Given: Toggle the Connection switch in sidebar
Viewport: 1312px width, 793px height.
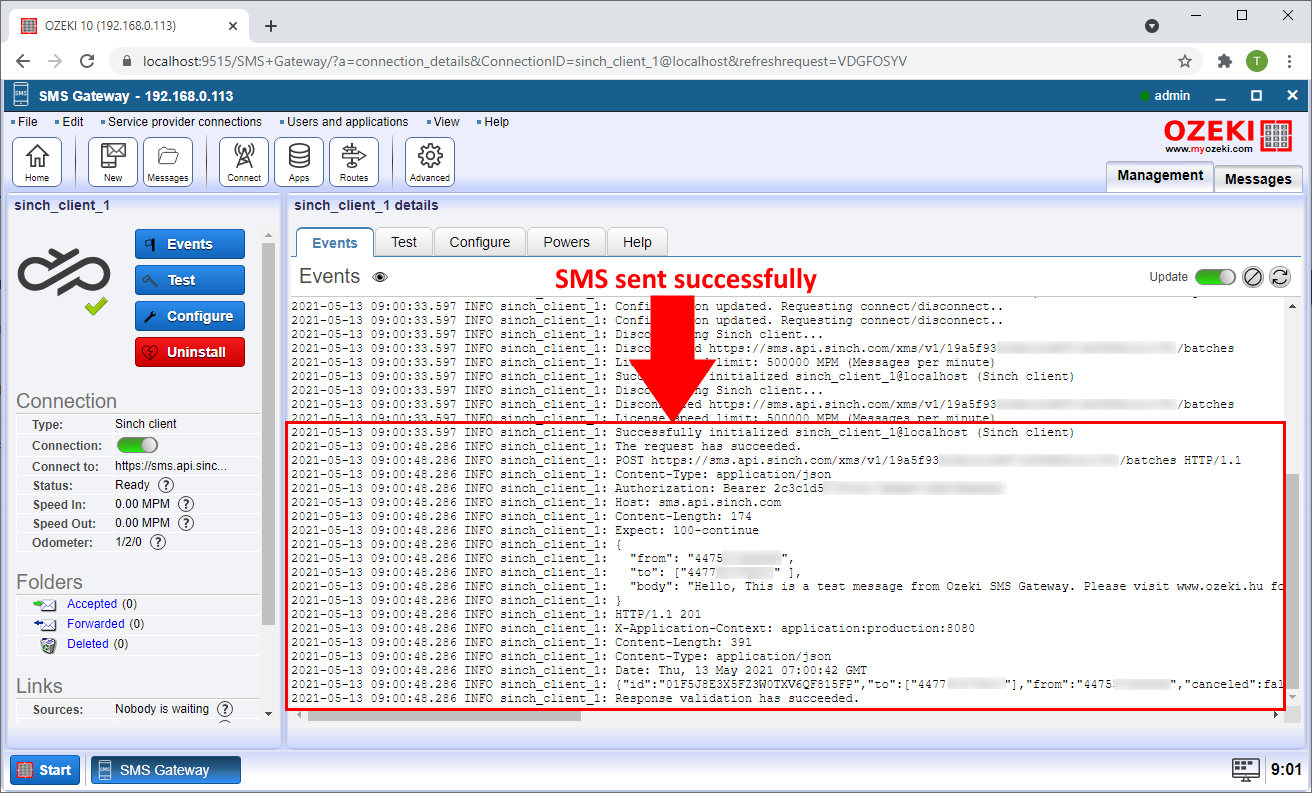Looking at the screenshot, I should (137, 445).
